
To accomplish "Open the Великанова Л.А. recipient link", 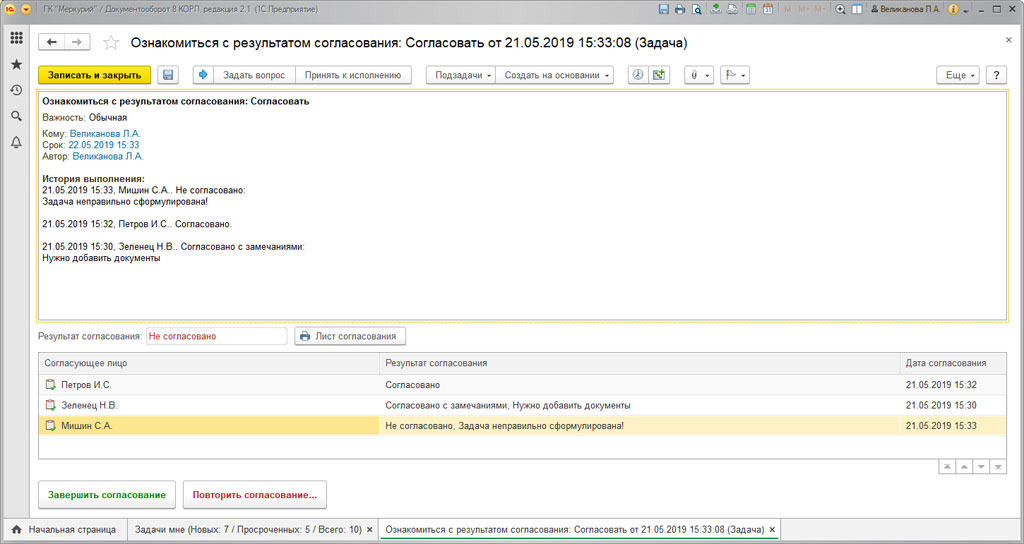I will 105,134.
